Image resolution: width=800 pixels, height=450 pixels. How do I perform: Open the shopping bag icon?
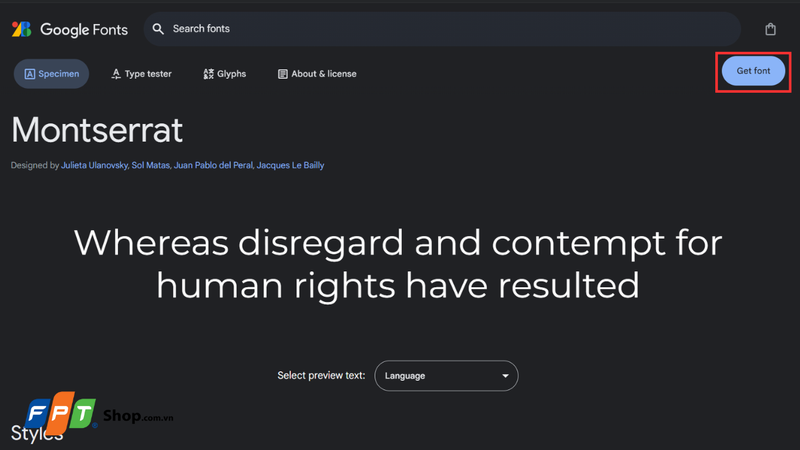[x=770, y=29]
